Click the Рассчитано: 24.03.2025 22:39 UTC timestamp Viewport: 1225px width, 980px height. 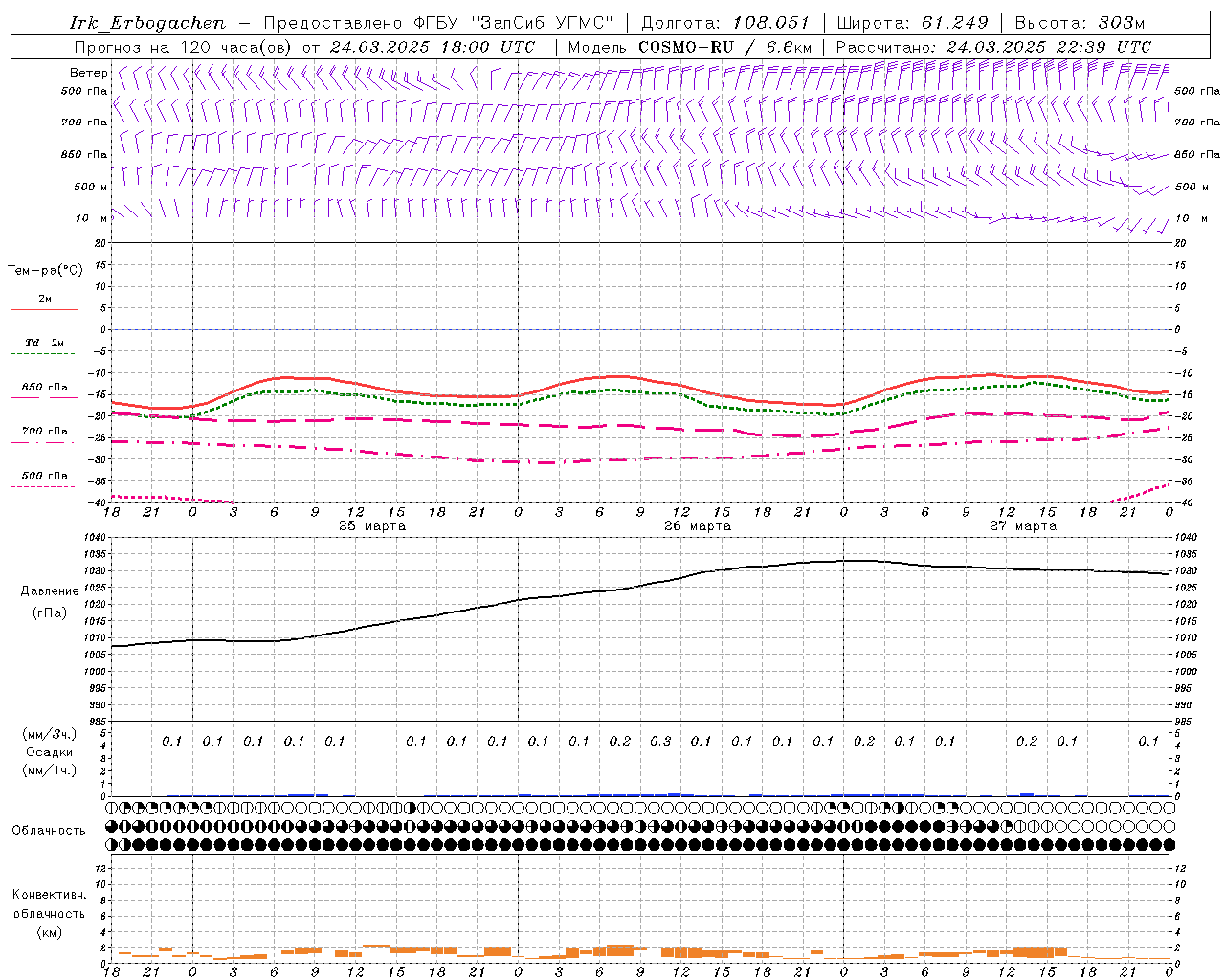tap(993, 47)
